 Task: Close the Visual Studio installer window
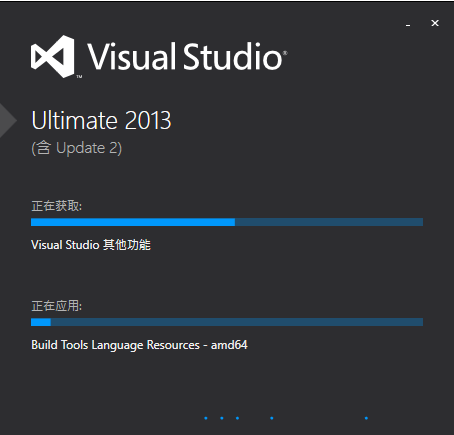coord(435,23)
